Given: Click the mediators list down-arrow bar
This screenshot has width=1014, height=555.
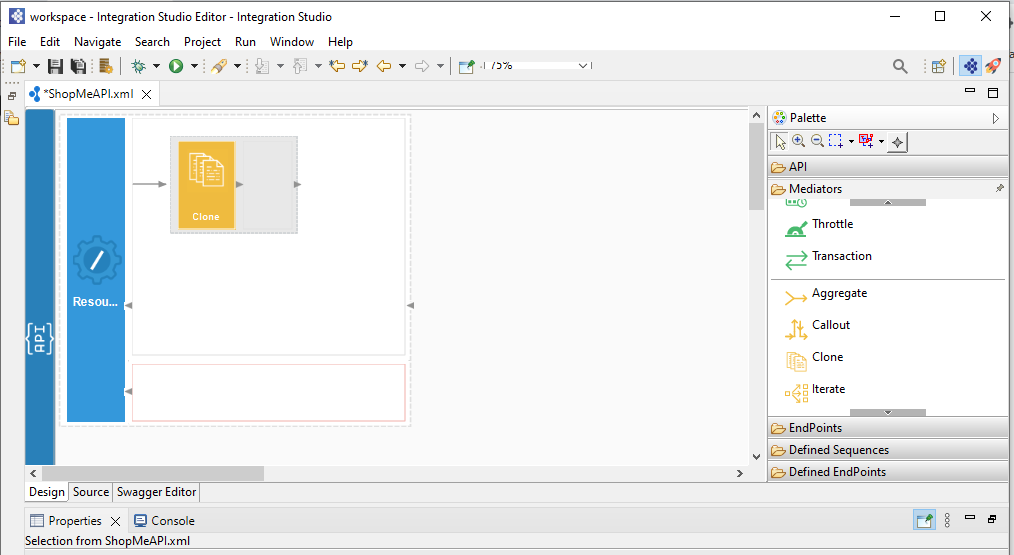Looking at the screenshot, I should (887, 413).
